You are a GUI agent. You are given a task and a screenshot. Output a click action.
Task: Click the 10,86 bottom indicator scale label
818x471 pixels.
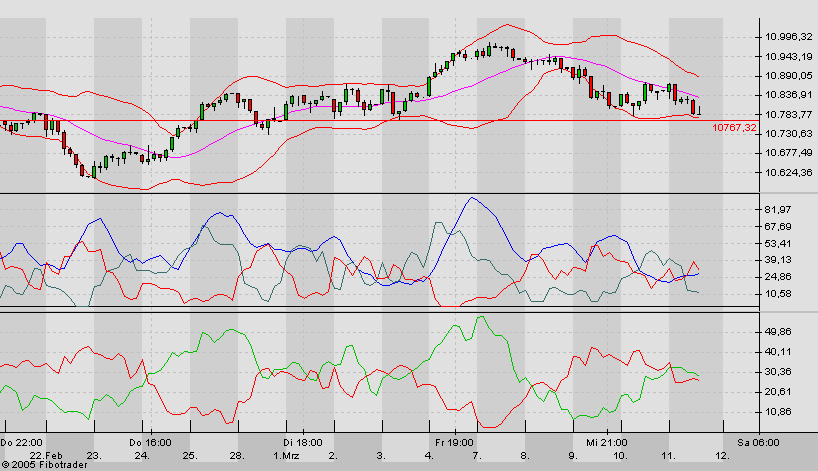coord(777,412)
